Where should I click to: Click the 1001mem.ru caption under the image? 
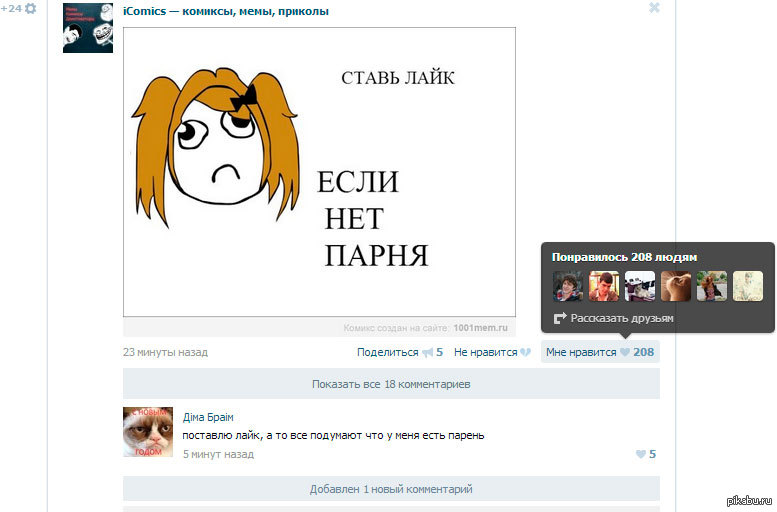point(480,328)
